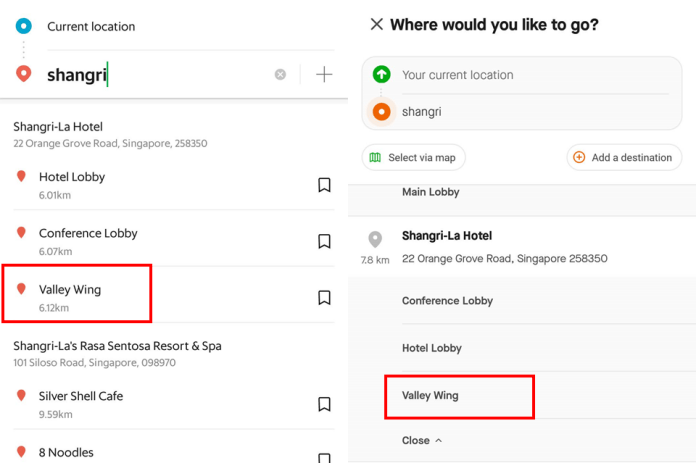Select bold Shangri-La Hotel heading on right panel
Image resolution: width=696 pixels, height=463 pixels.
pos(447,236)
